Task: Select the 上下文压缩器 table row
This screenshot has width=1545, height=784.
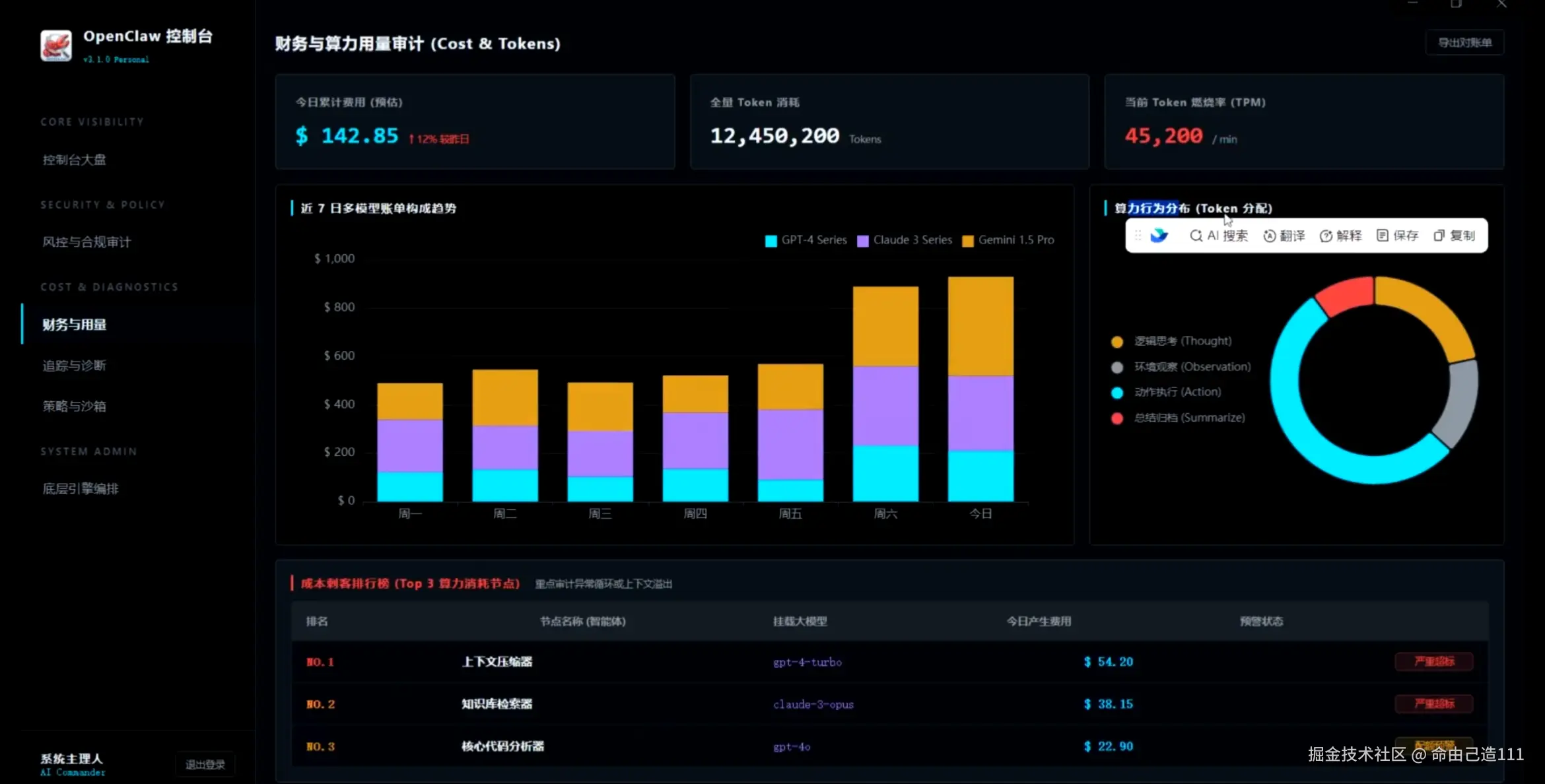Action: 497,662
